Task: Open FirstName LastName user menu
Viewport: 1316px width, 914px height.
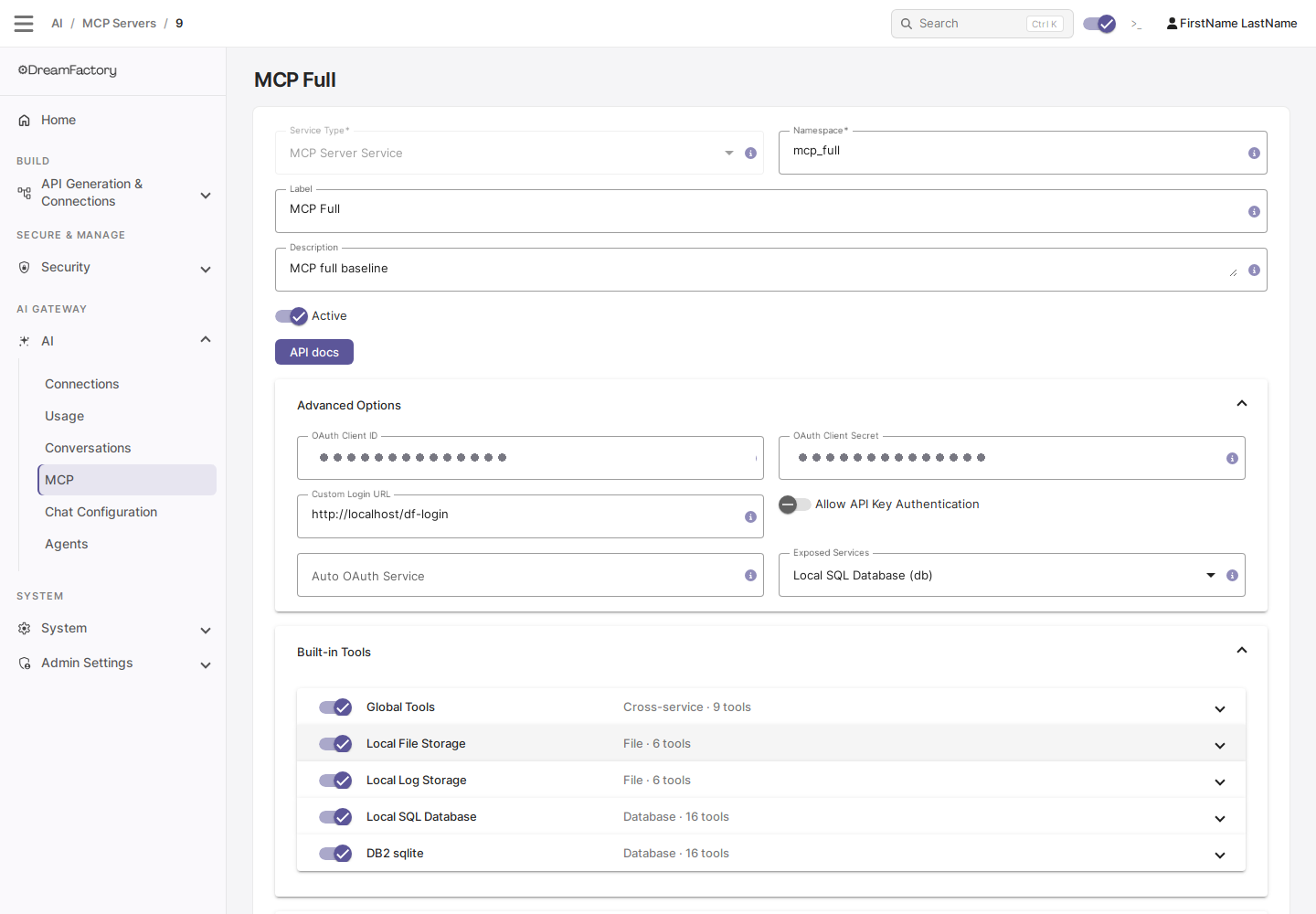Action: pyautogui.click(x=1232, y=24)
